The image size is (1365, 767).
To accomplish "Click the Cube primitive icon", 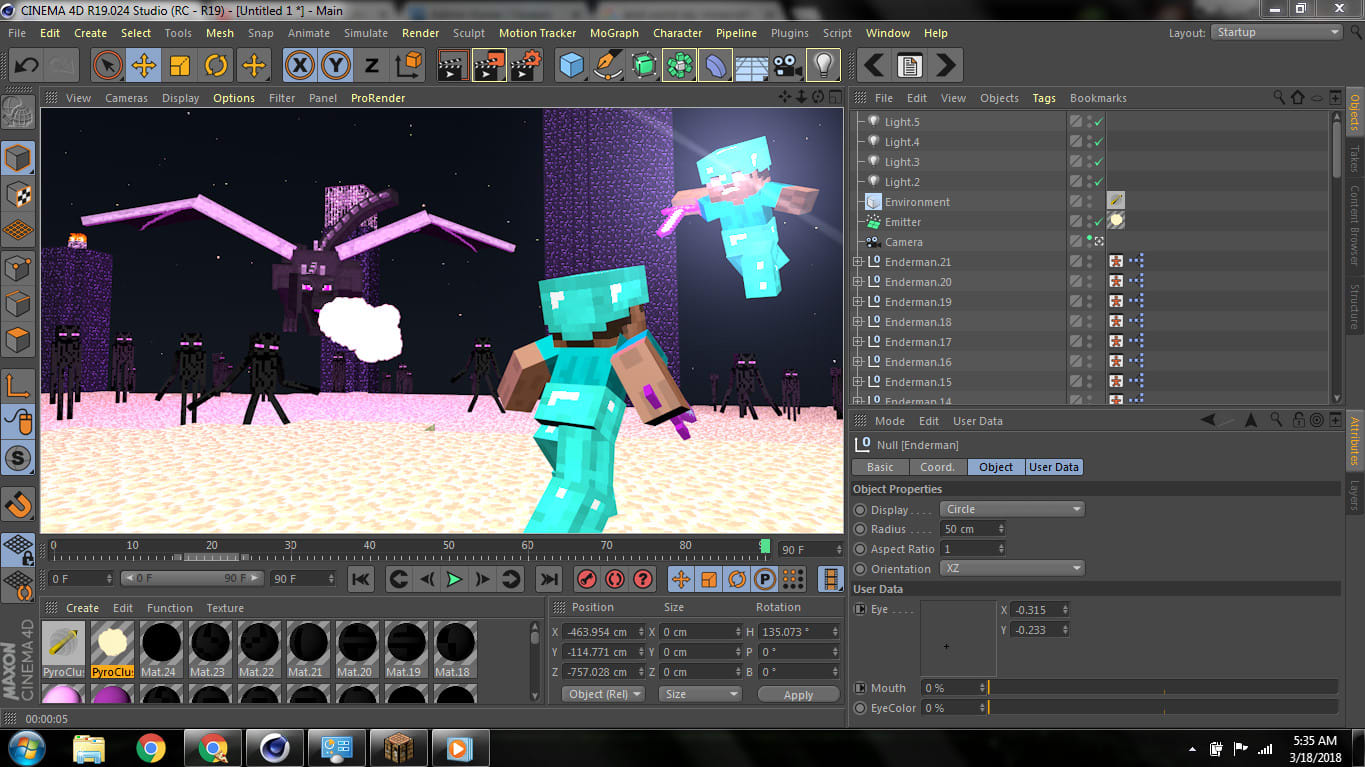I will (x=572, y=65).
